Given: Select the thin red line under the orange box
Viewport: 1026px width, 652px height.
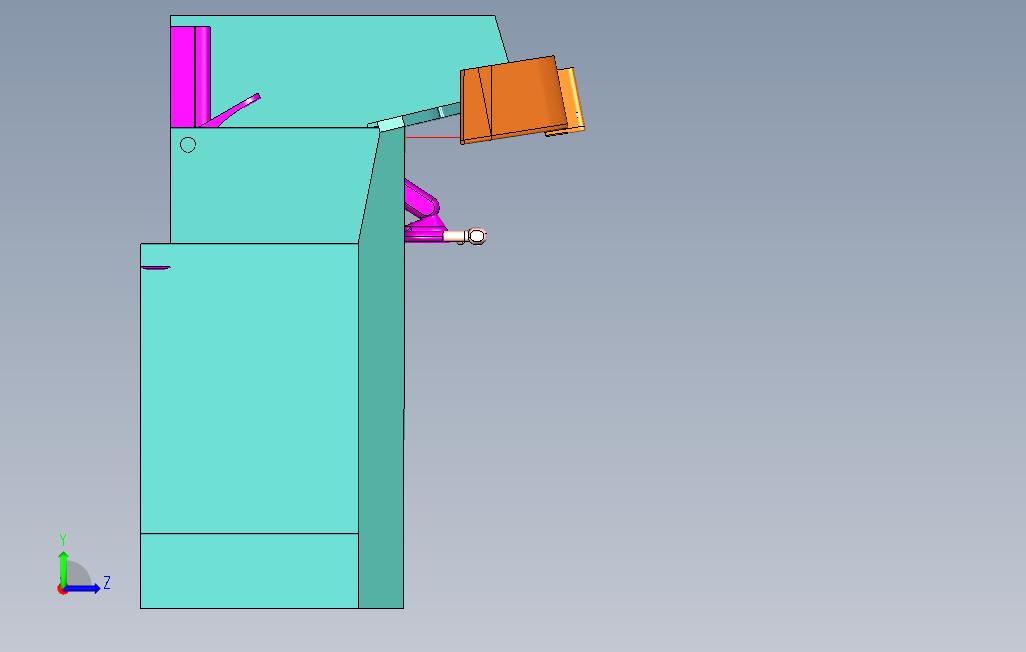Looking at the screenshot, I should [x=432, y=137].
